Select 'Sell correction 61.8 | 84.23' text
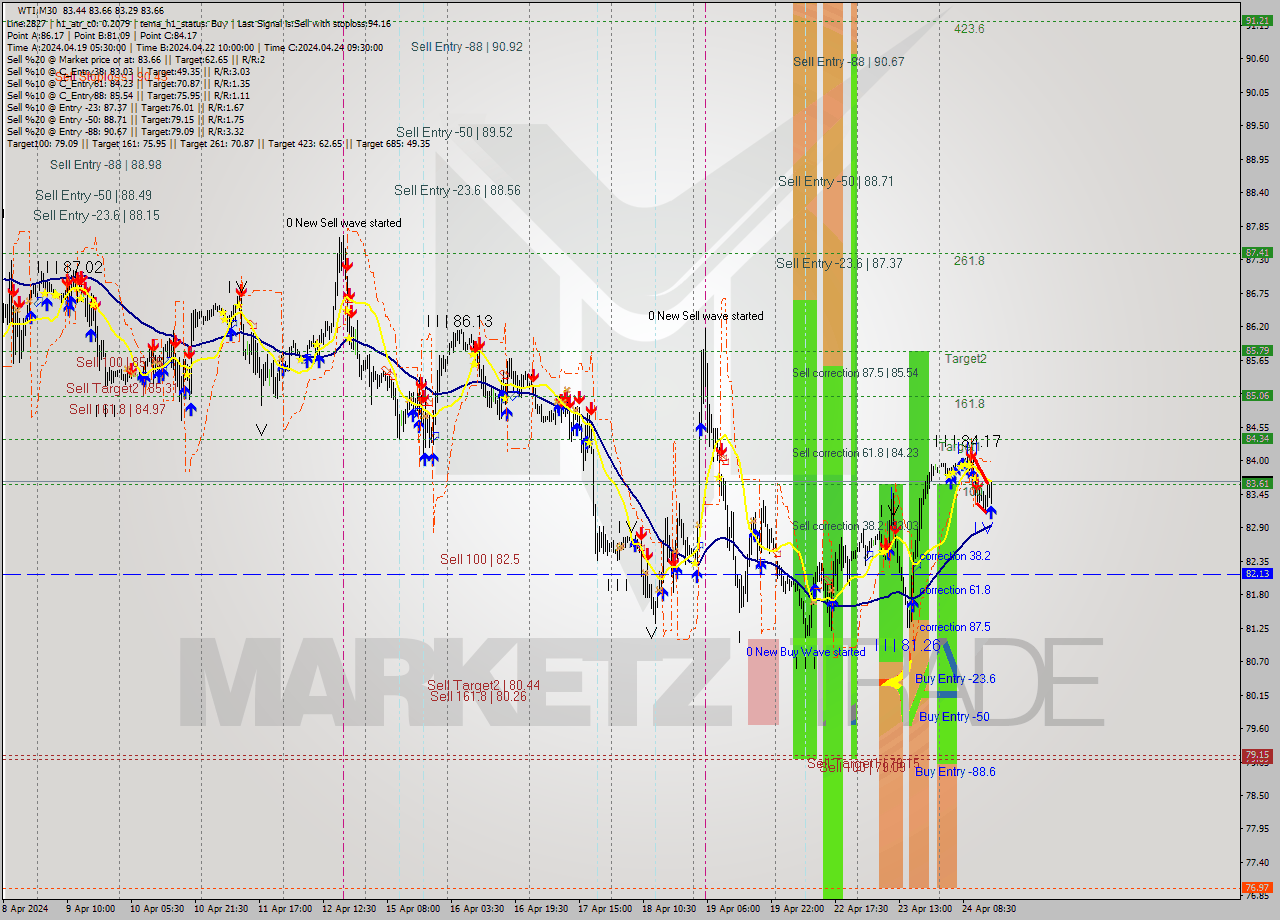1280x920 pixels. tap(855, 453)
